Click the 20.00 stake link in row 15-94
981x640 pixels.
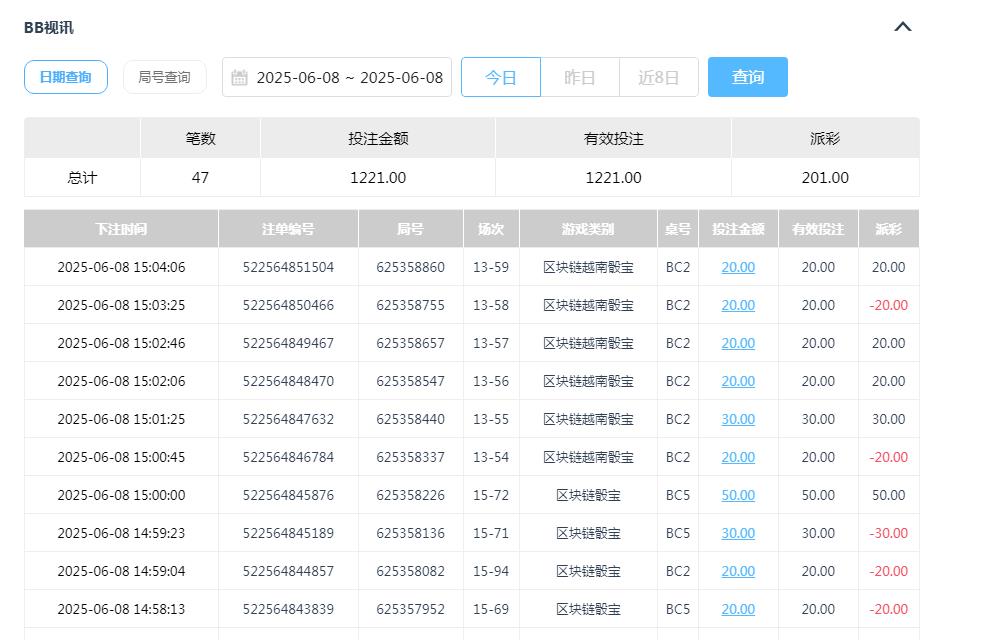coord(737,571)
